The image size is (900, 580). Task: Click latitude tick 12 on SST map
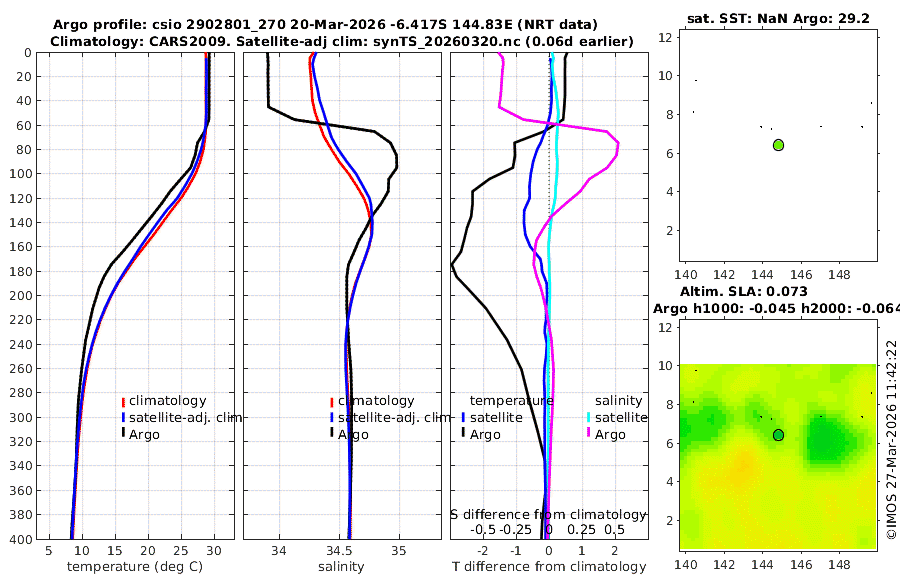[x=665, y=37]
